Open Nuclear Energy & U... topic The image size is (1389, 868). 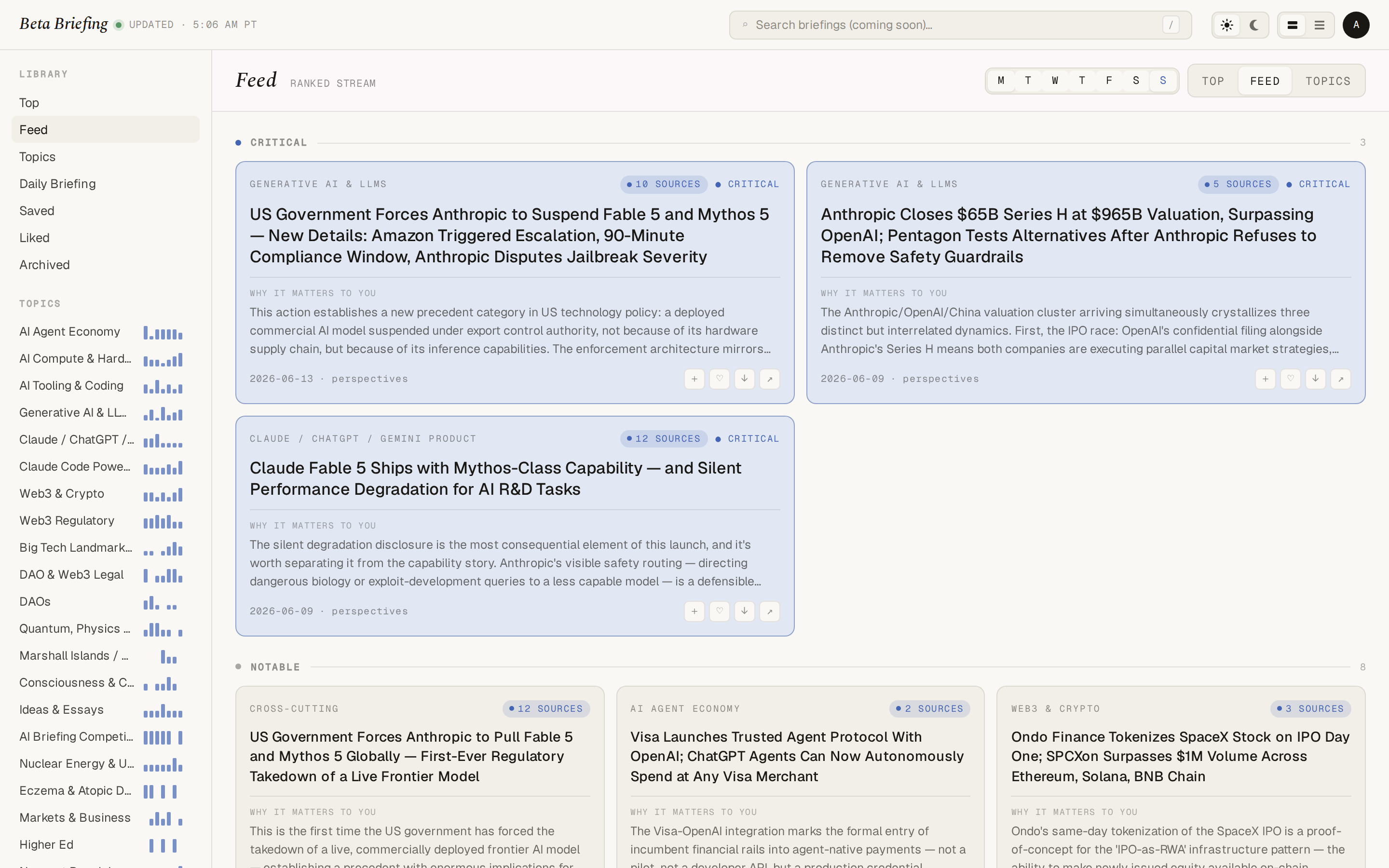click(x=106, y=763)
